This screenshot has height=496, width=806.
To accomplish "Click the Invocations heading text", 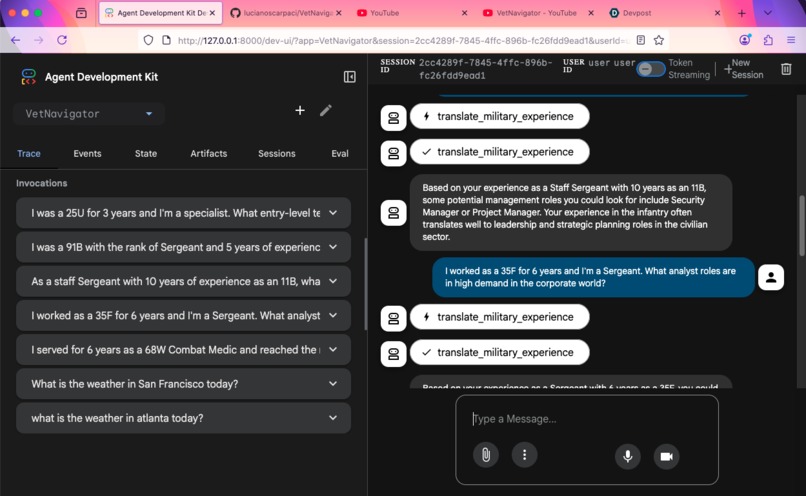I will 42,183.
